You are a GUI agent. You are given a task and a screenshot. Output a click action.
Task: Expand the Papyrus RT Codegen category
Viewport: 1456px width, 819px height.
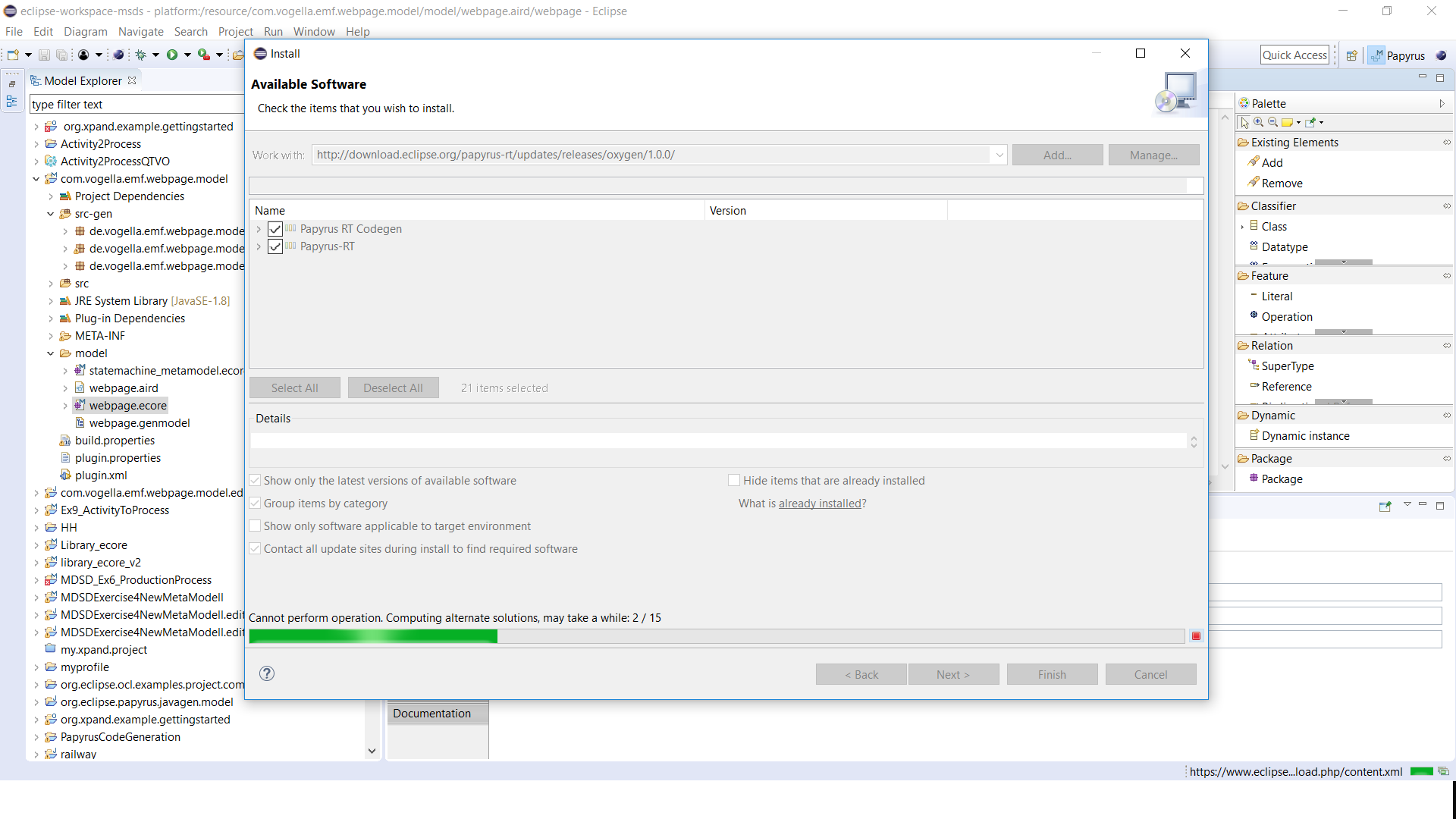click(259, 229)
